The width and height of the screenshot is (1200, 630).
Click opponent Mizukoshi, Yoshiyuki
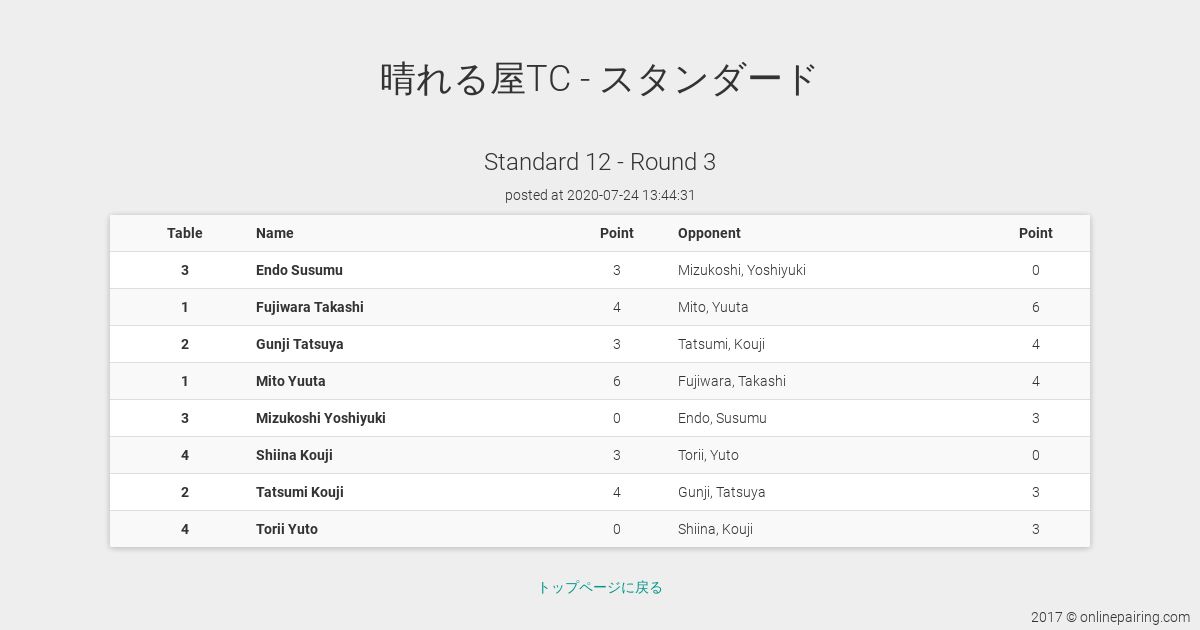(x=742, y=270)
